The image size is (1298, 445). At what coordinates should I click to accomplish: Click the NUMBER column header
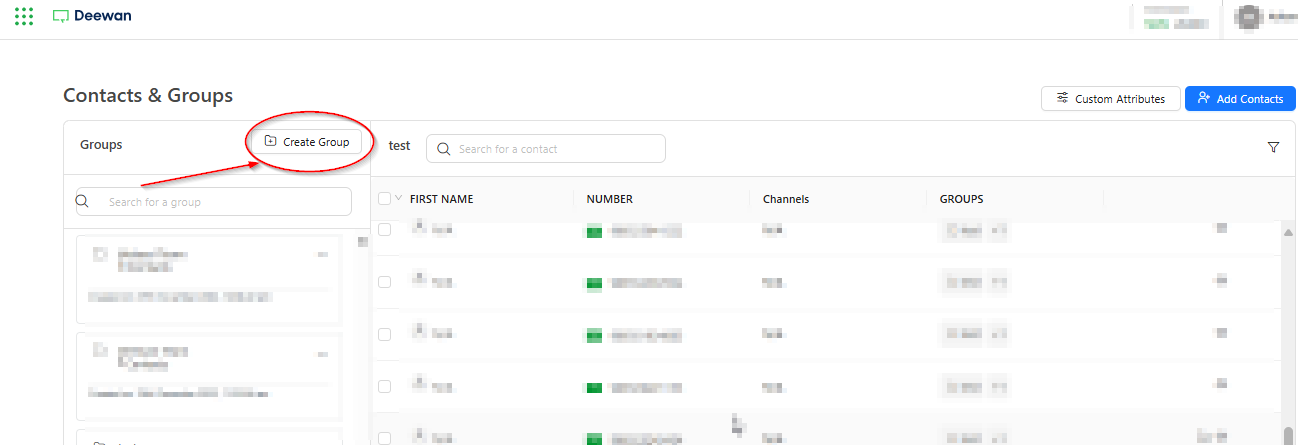click(x=609, y=199)
